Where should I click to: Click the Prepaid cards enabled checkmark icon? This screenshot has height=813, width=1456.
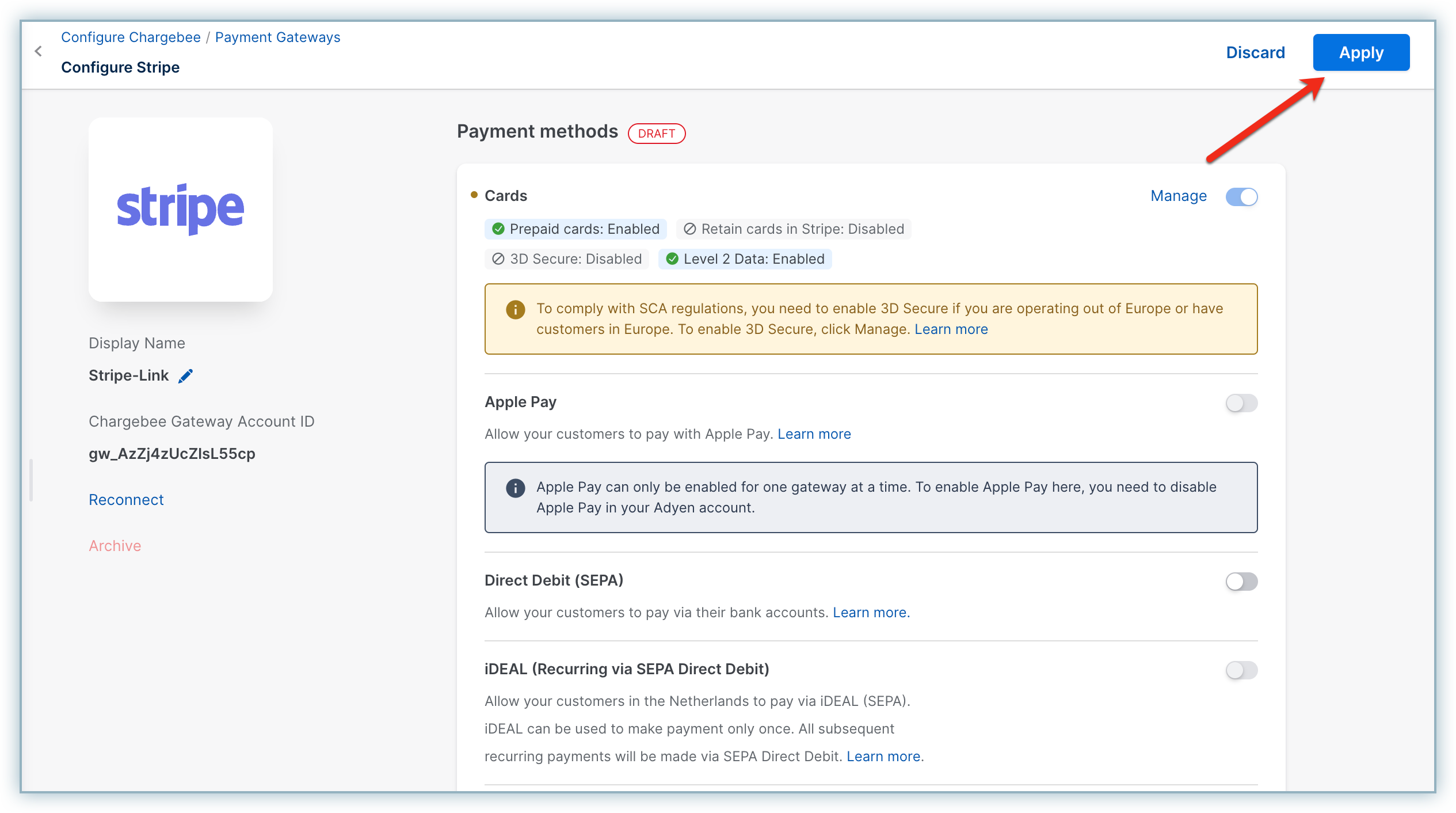(x=498, y=229)
